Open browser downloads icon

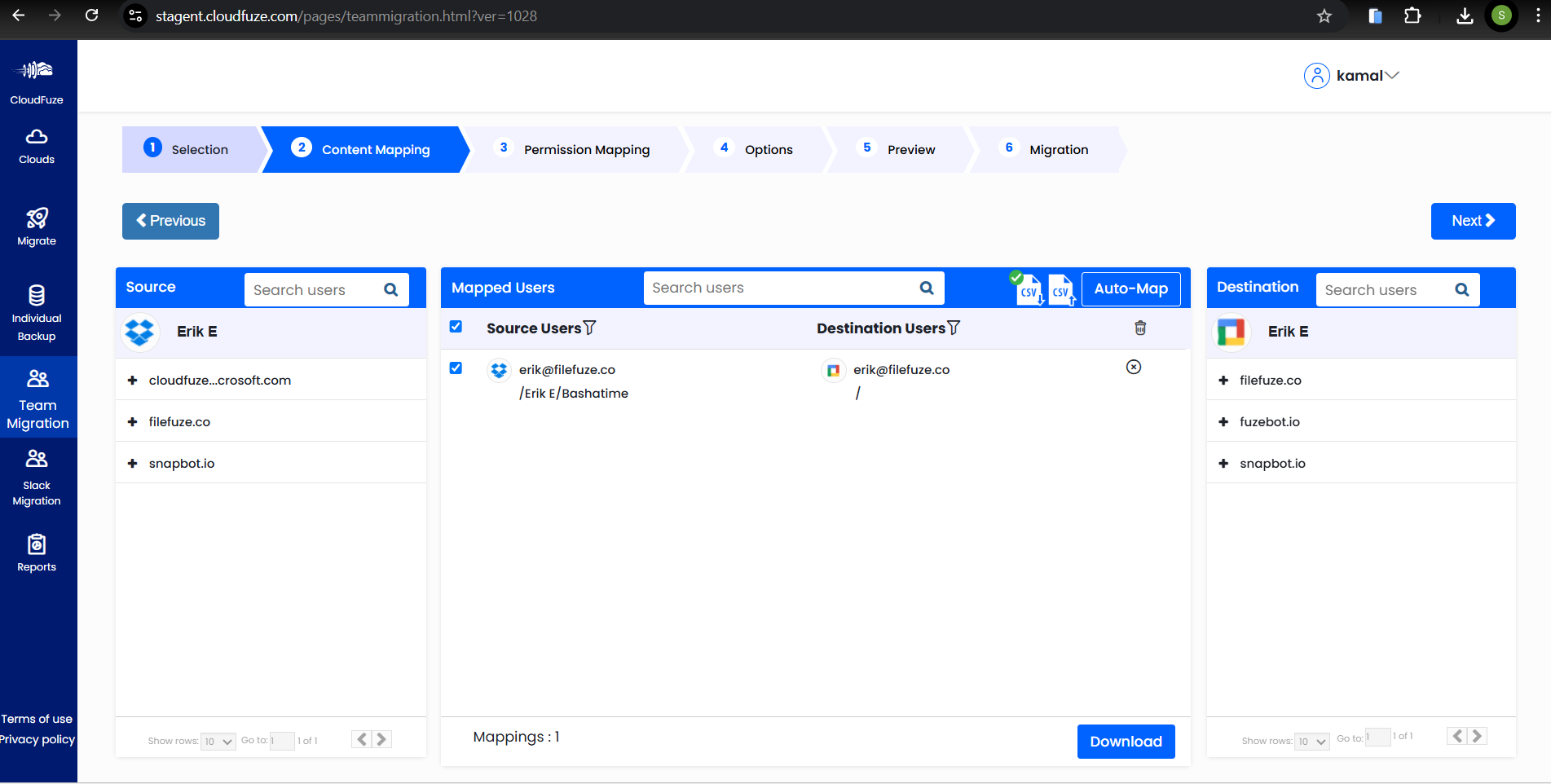click(1465, 15)
